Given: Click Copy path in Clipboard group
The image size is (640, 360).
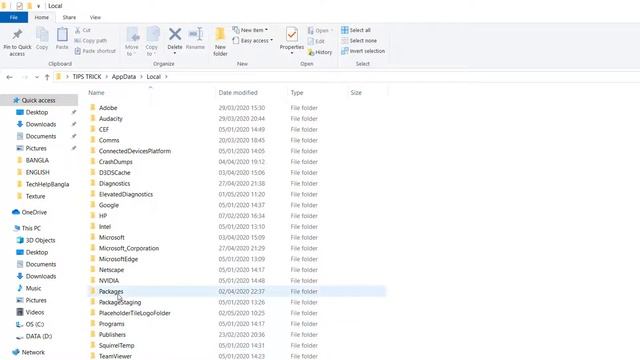Looking at the screenshot, I should pos(91,40).
